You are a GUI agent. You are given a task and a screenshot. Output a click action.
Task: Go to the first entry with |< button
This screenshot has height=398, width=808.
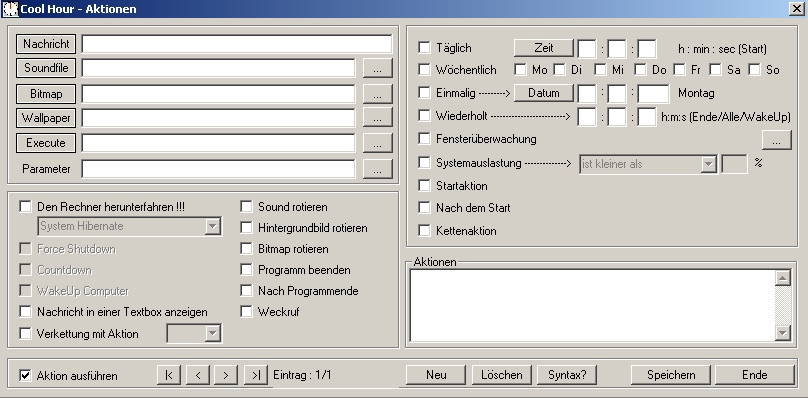tap(169, 375)
